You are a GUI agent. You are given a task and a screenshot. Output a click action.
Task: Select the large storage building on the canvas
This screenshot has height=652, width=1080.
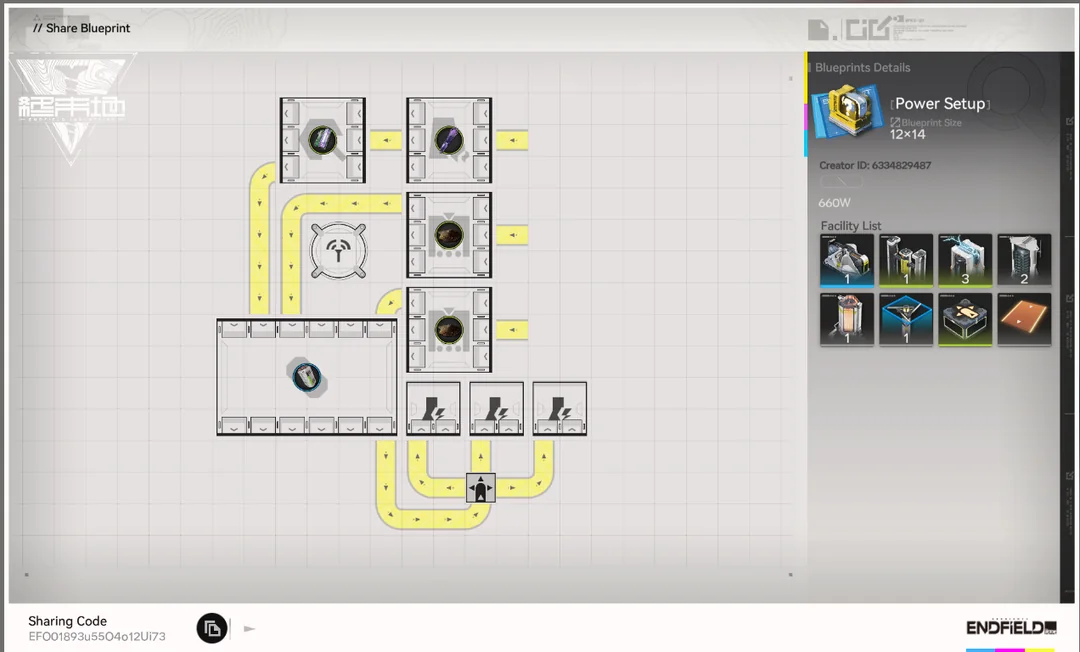(x=306, y=377)
